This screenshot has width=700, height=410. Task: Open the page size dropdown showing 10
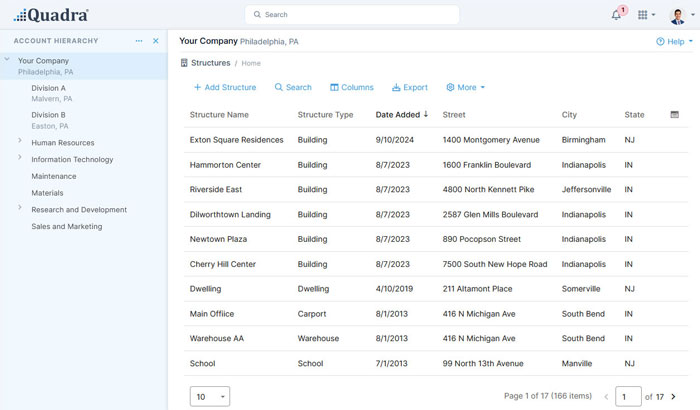click(210, 397)
